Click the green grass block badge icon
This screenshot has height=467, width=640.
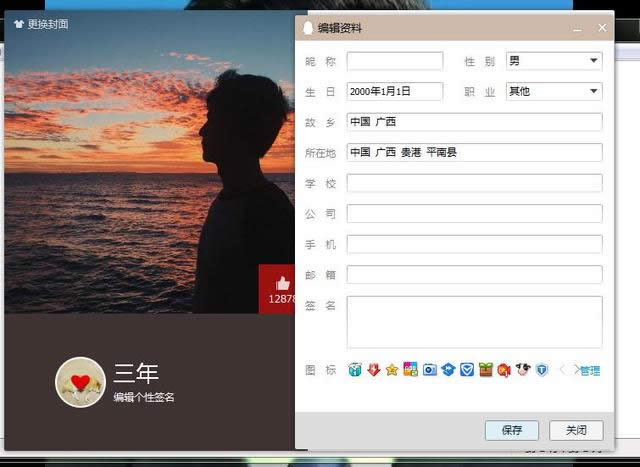485,370
